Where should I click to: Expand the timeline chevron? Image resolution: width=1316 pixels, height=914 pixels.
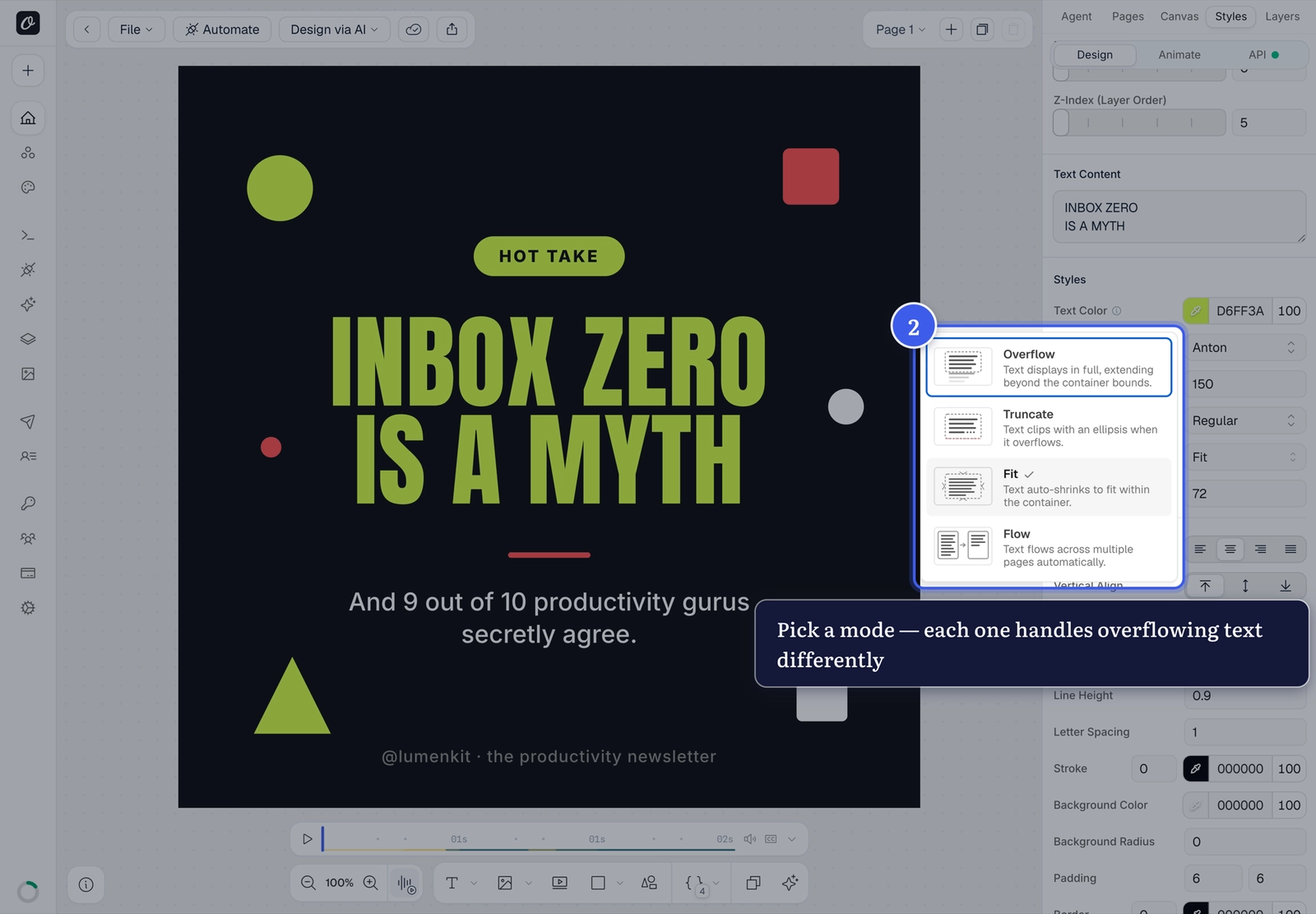pyautogui.click(x=792, y=839)
